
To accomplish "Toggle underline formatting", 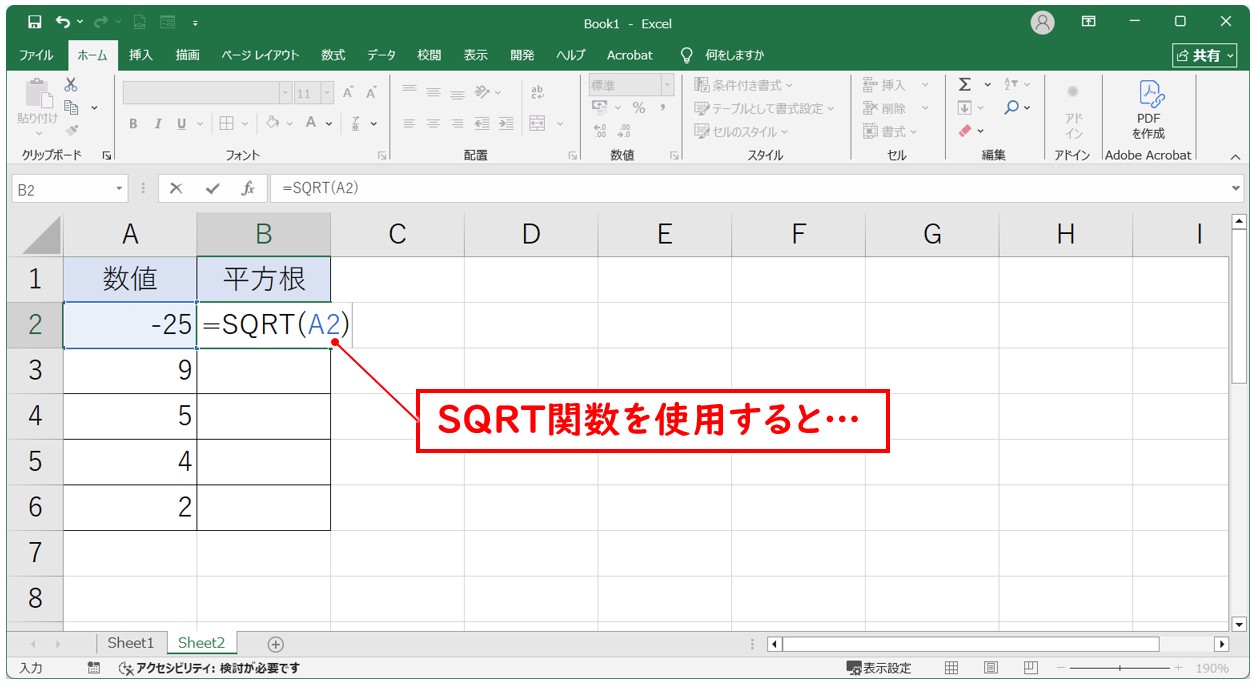I will [182, 123].
